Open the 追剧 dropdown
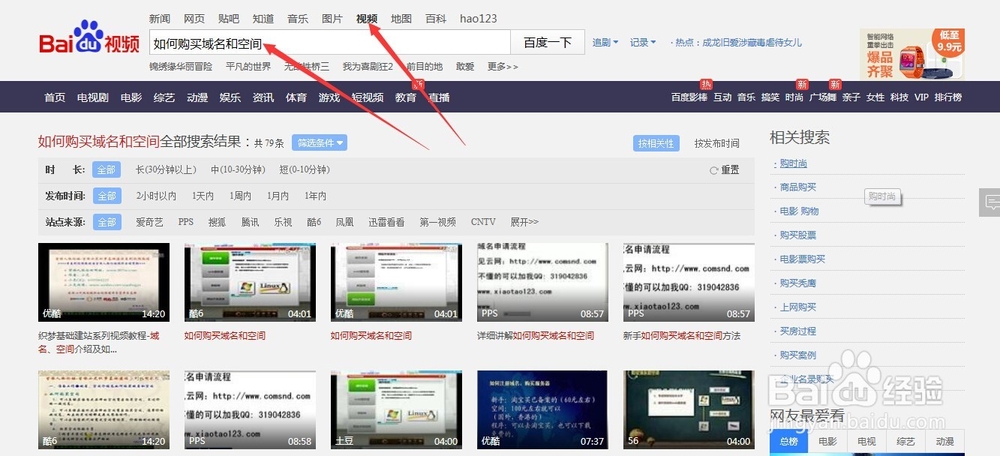Screen dimensions: 1000x456 605,43
